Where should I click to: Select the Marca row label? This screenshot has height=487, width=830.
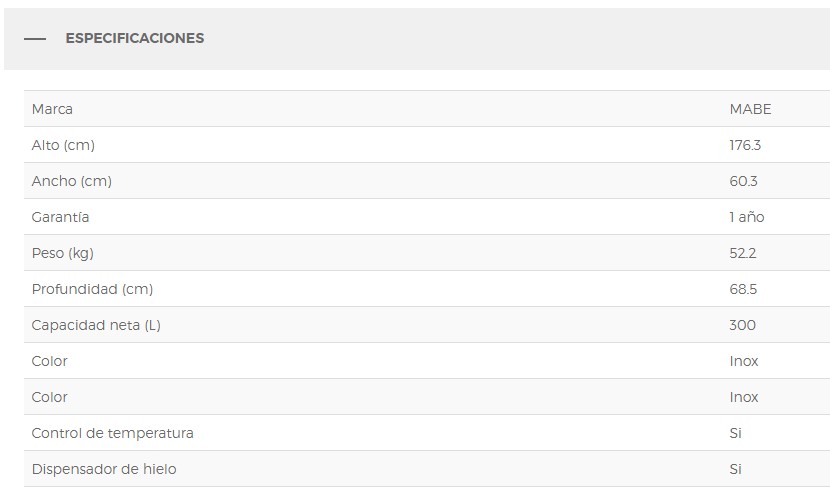52,109
